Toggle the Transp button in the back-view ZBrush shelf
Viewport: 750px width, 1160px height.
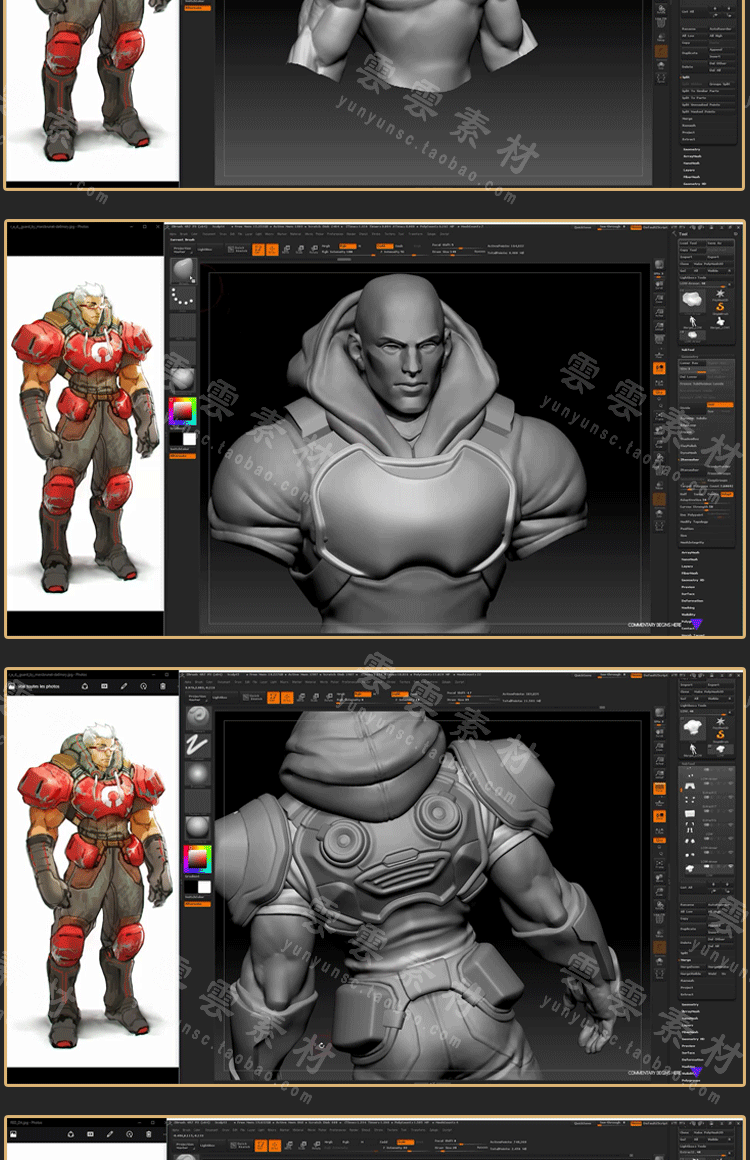(x=659, y=934)
